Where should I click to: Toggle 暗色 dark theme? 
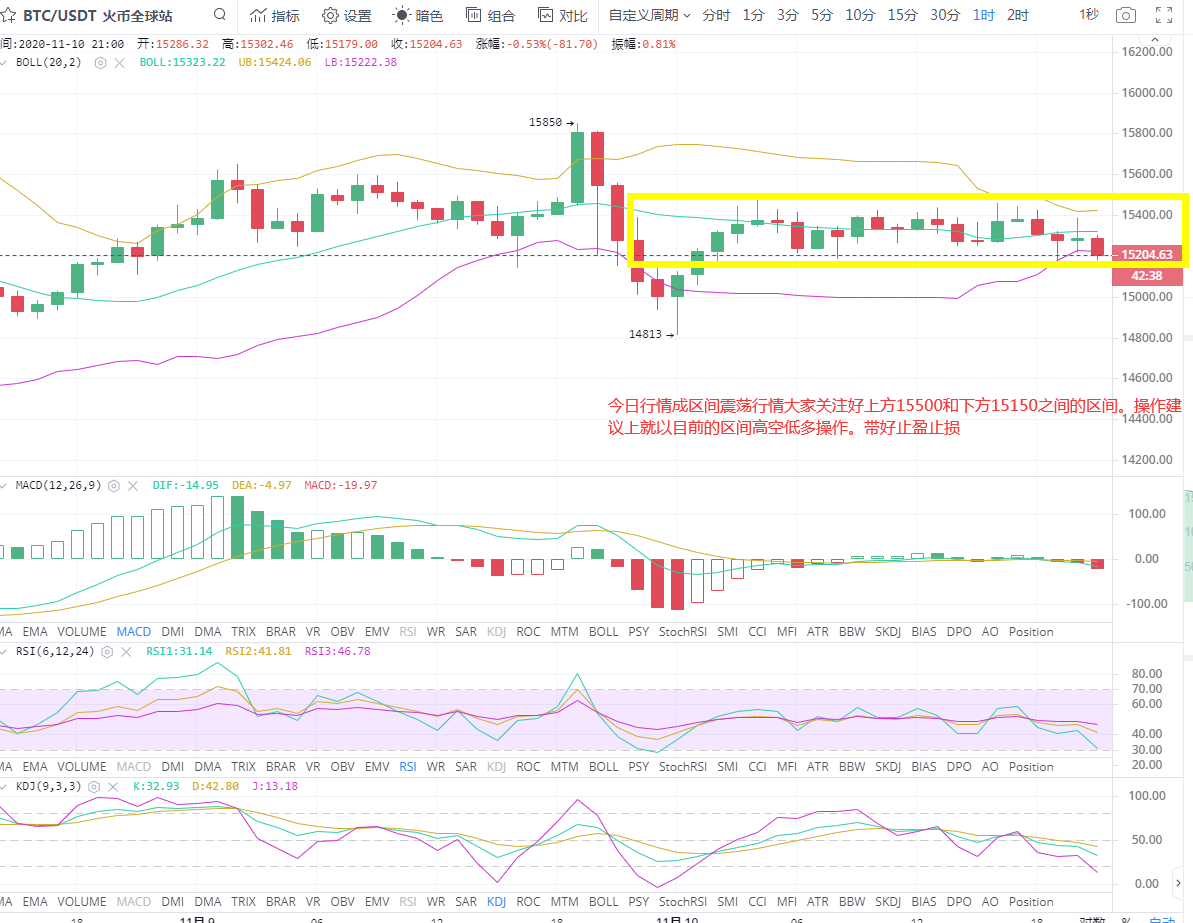[x=417, y=16]
